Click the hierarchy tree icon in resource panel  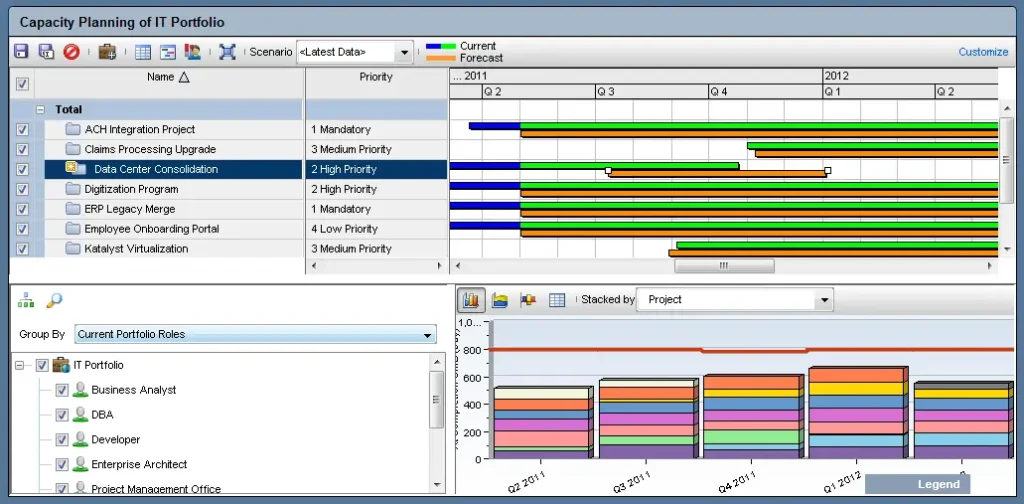tap(26, 300)
